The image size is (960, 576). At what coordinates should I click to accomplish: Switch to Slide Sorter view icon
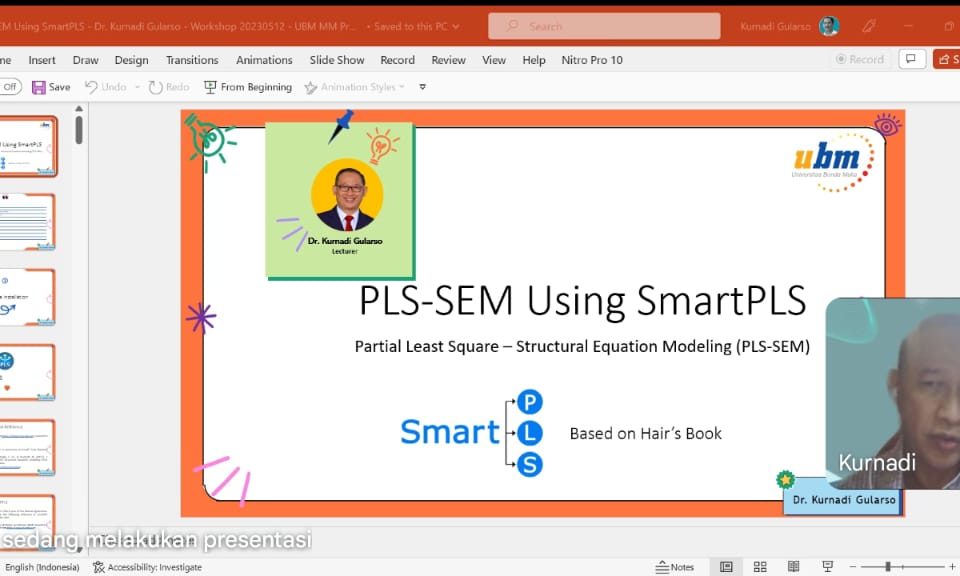point(760,567)
